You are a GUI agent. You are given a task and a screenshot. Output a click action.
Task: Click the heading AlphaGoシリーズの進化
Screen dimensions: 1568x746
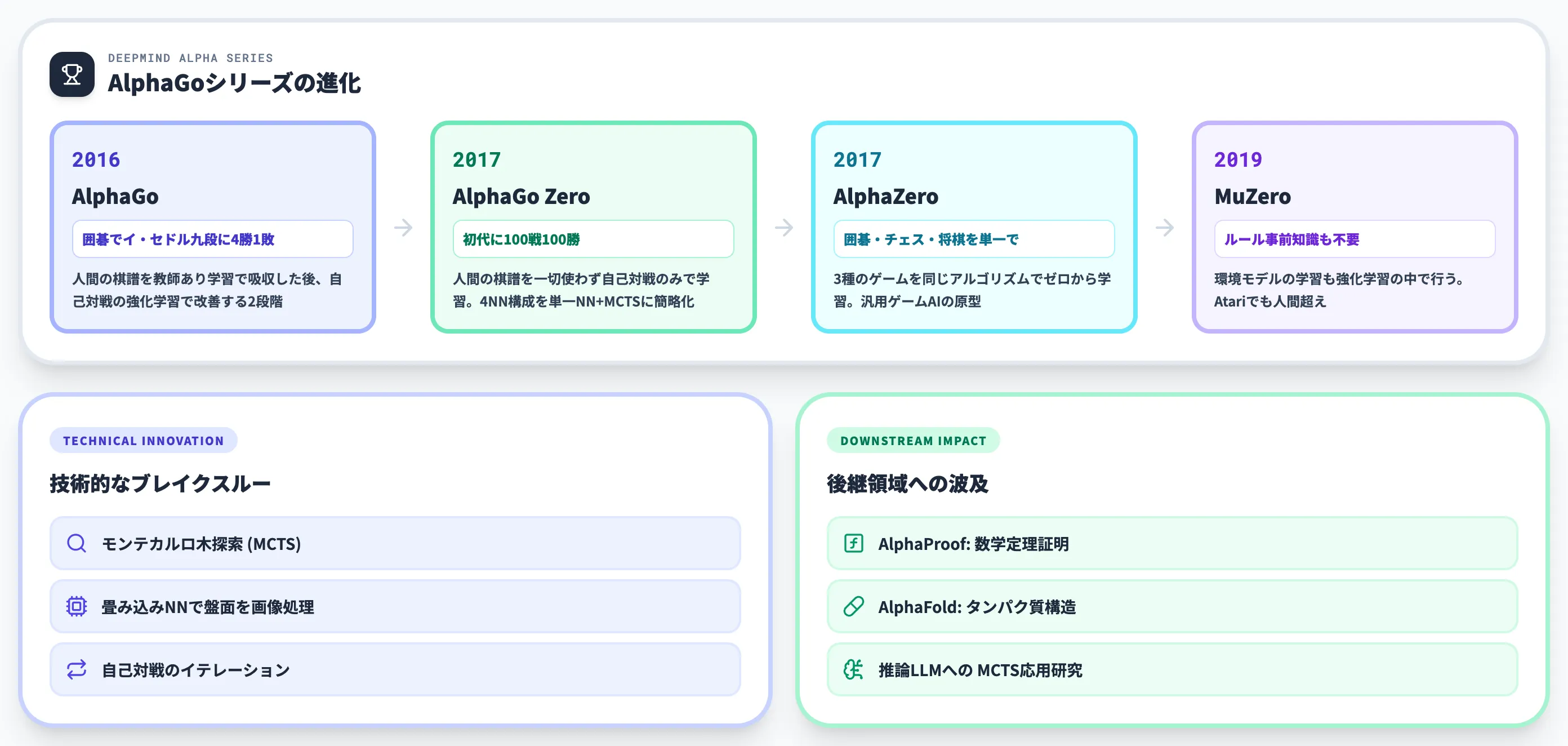[x=234, y=83]
